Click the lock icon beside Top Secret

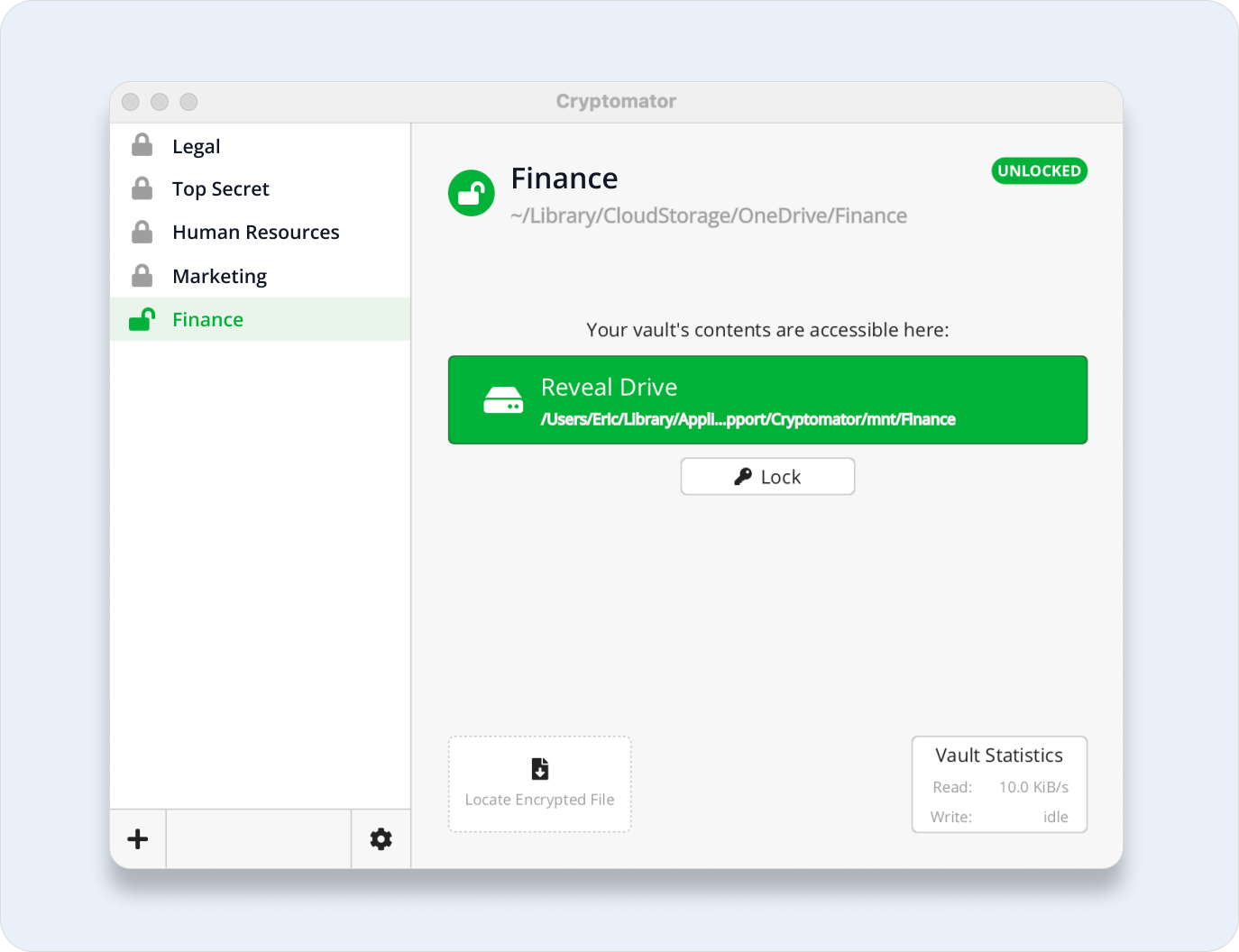tap(142, 188)
